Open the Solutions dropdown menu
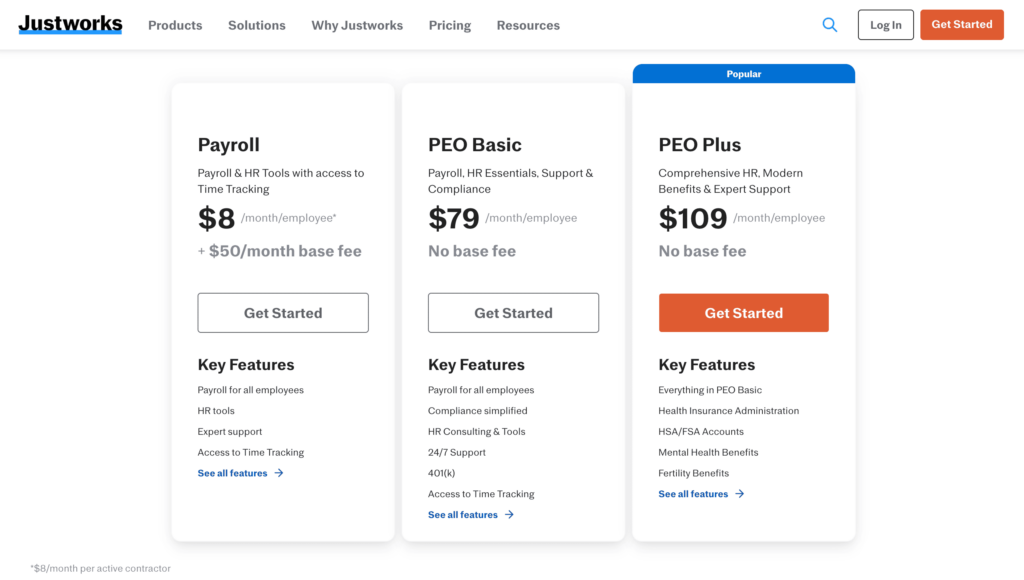Image resolution: width=1024 pixels, height=580 pixels. [256, 25]
